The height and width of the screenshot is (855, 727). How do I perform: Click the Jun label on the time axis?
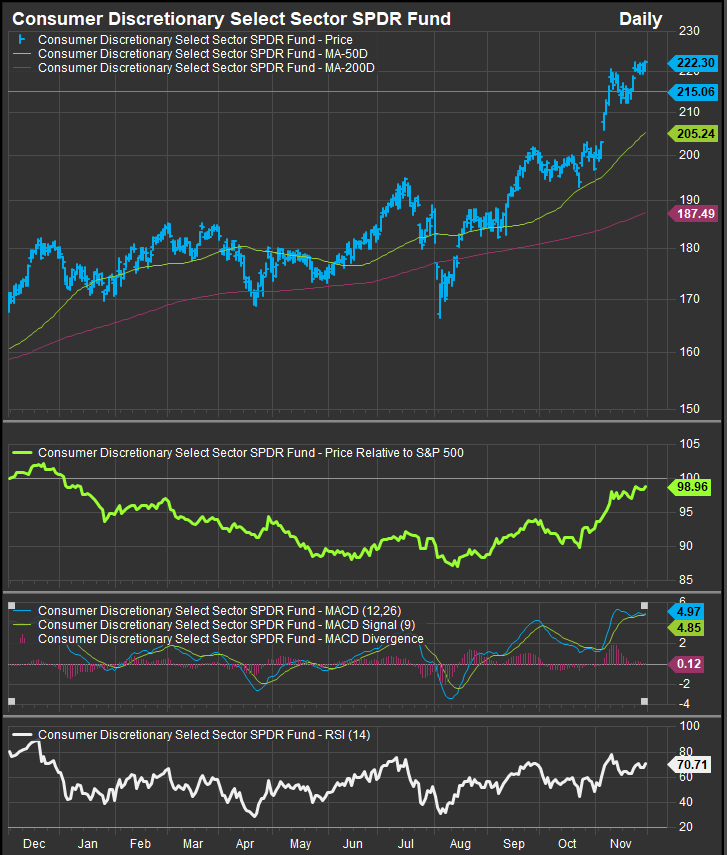pos(352,844)
